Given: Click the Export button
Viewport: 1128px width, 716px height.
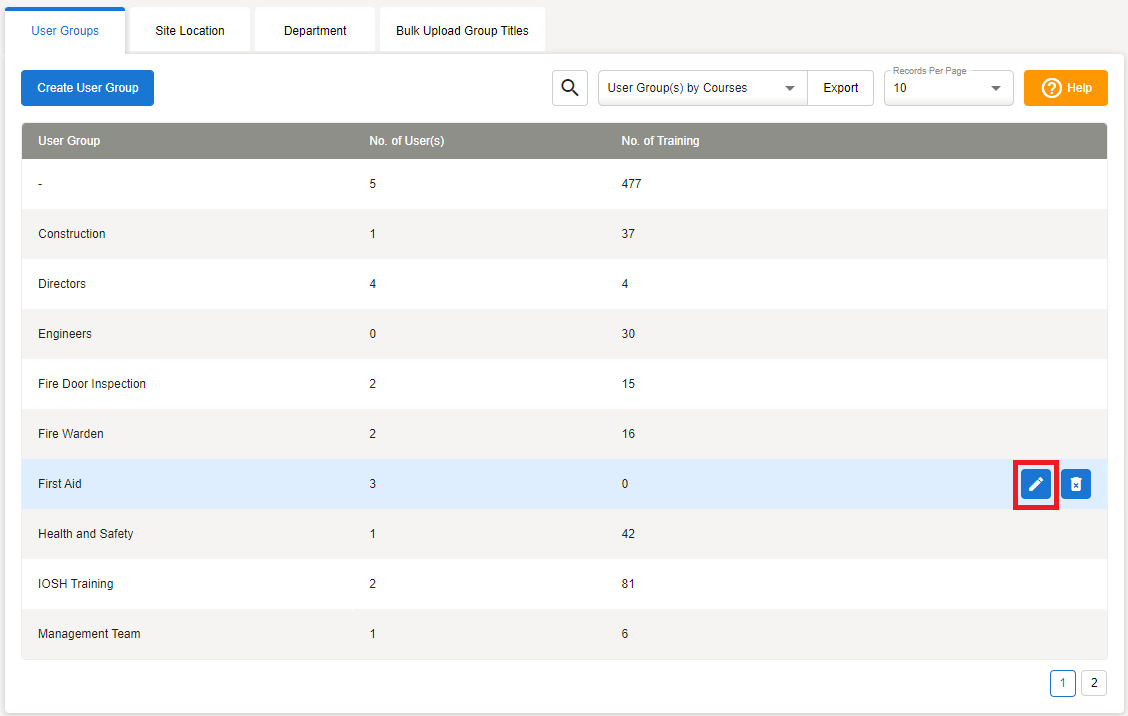Looking at the screenshot, I should 841,88.
